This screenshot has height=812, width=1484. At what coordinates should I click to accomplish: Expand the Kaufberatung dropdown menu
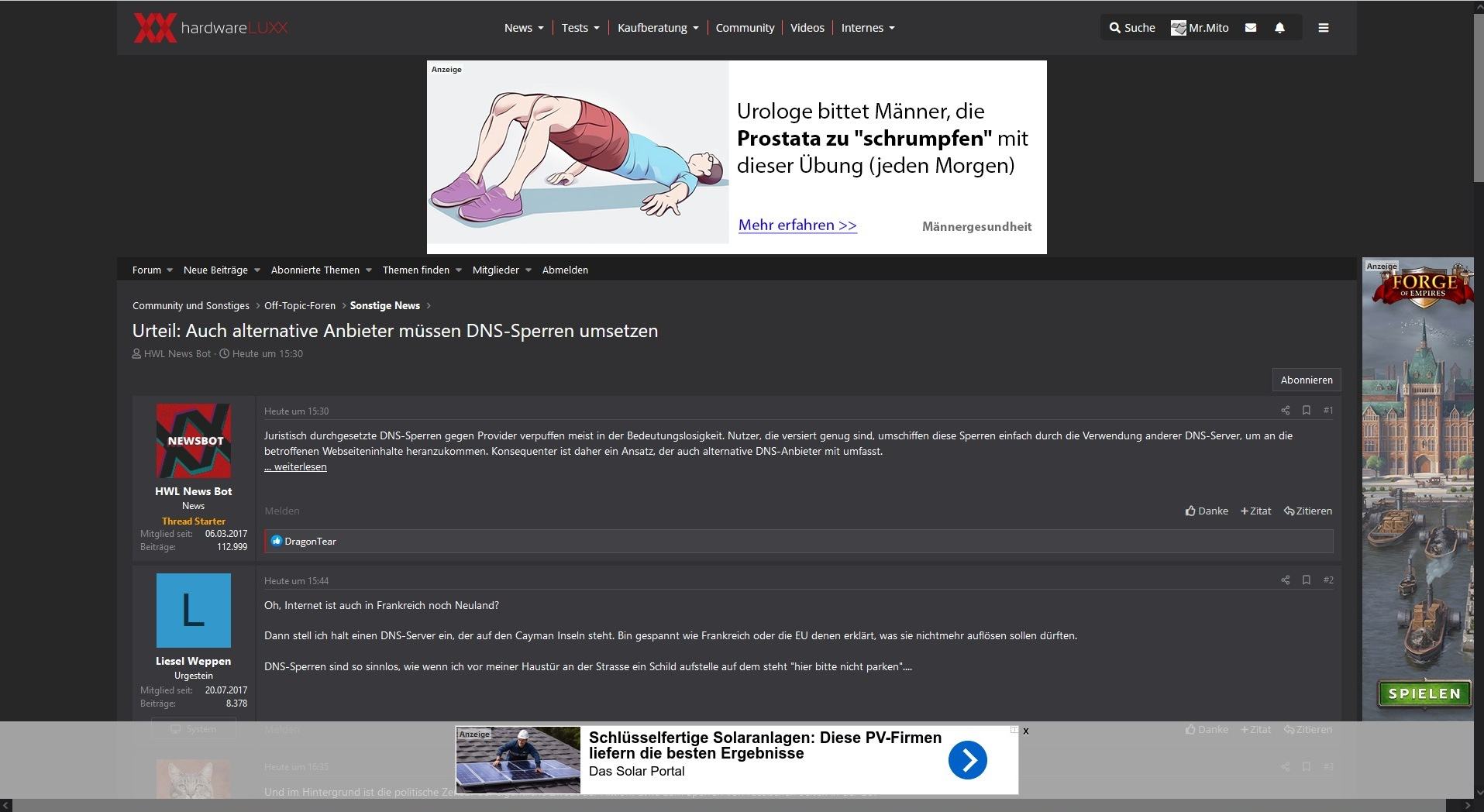(x=658, y=28)
